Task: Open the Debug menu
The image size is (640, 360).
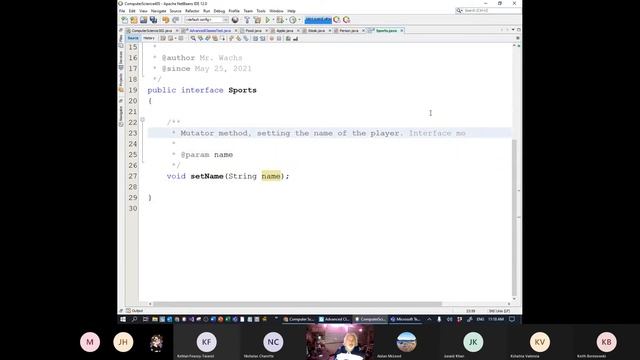Action: (x=219, y=11)
